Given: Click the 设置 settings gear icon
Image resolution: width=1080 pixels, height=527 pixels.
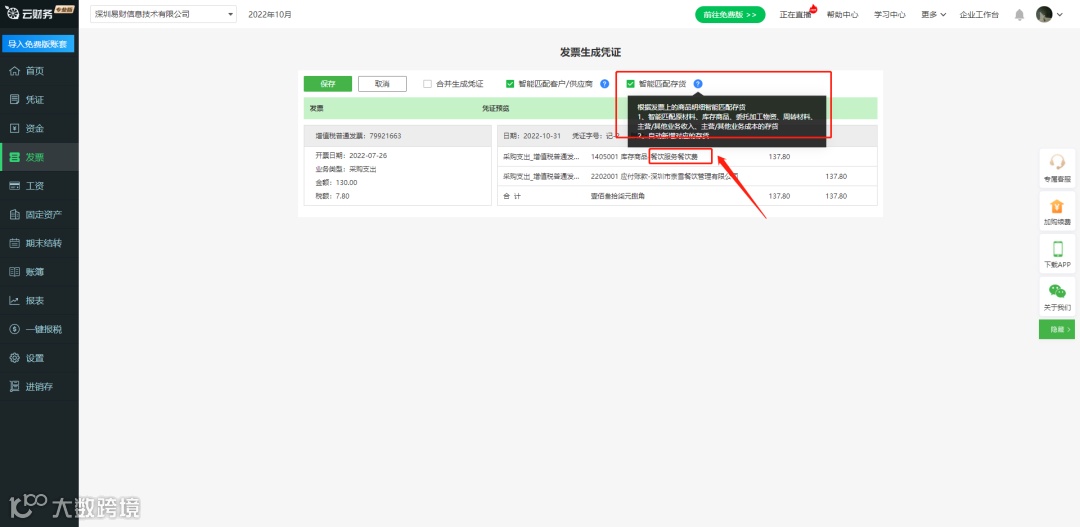Looking at the screenshot, I should click(14, 358).
